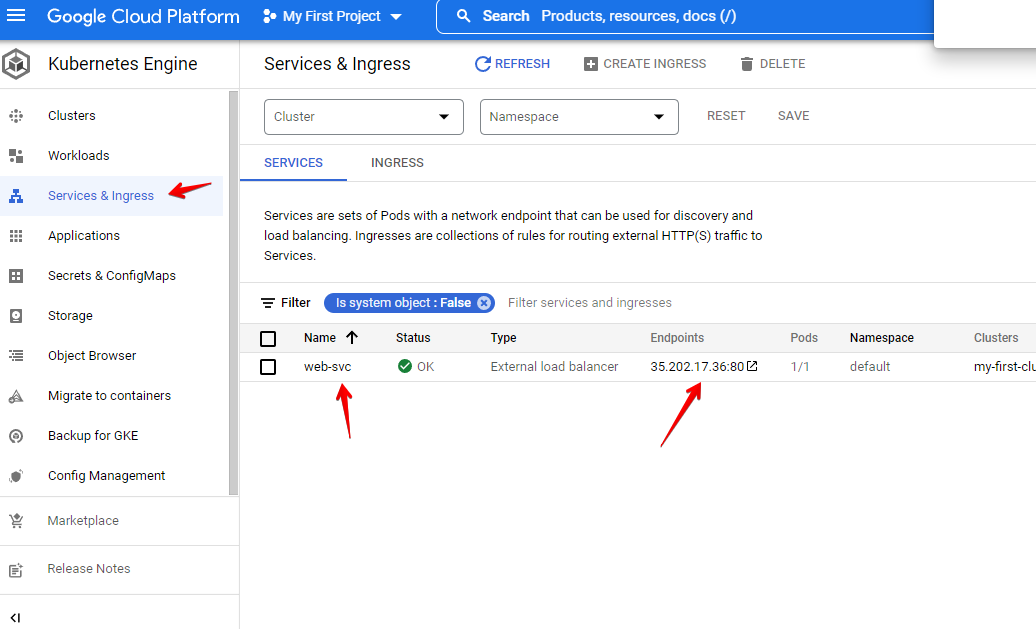
Task: Click the Release Notes icon
Action: 16,570
